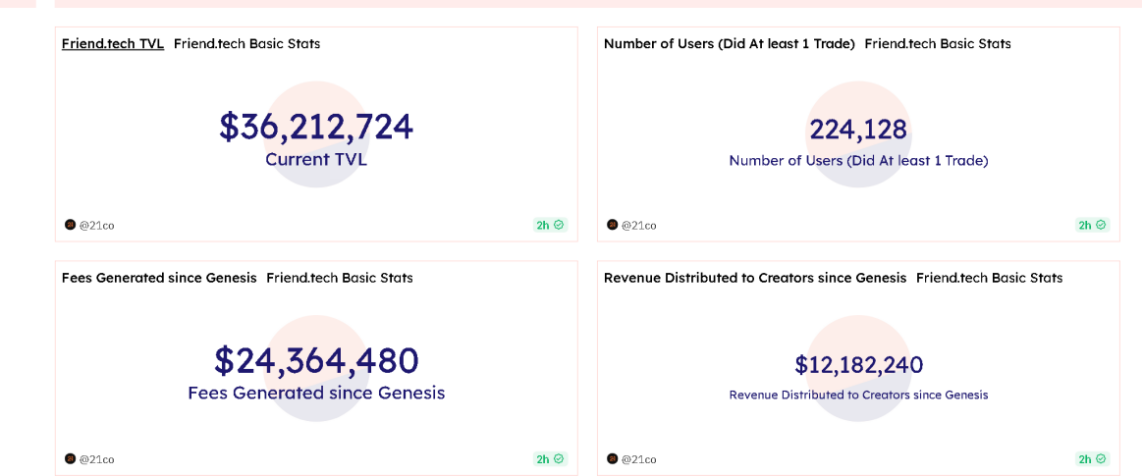Click the green check icon in the Revenue Distributed panel
Image resolution: width=1142 pixels, height=476 pixels.
pos(1101,459)
